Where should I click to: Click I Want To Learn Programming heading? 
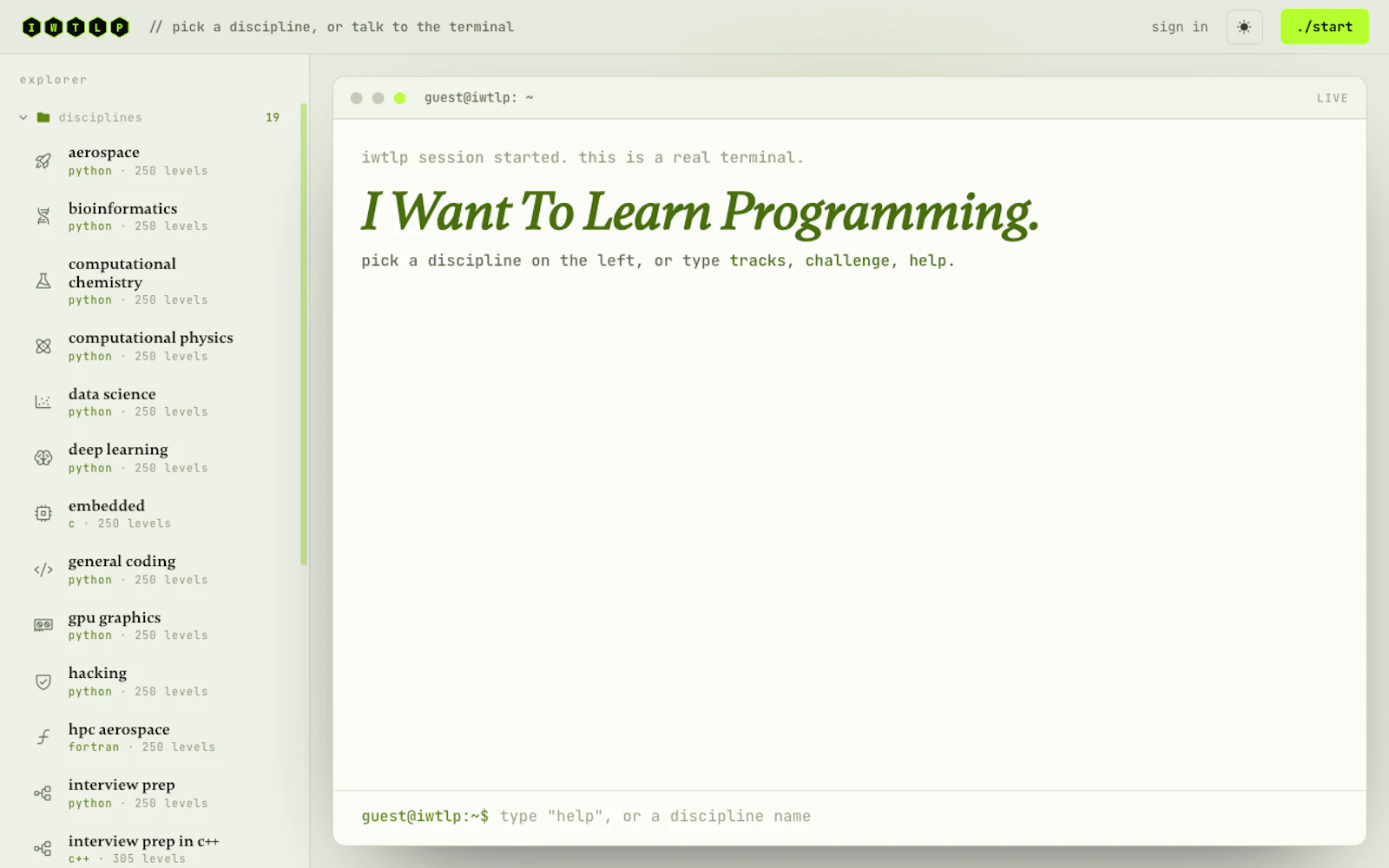700,213
